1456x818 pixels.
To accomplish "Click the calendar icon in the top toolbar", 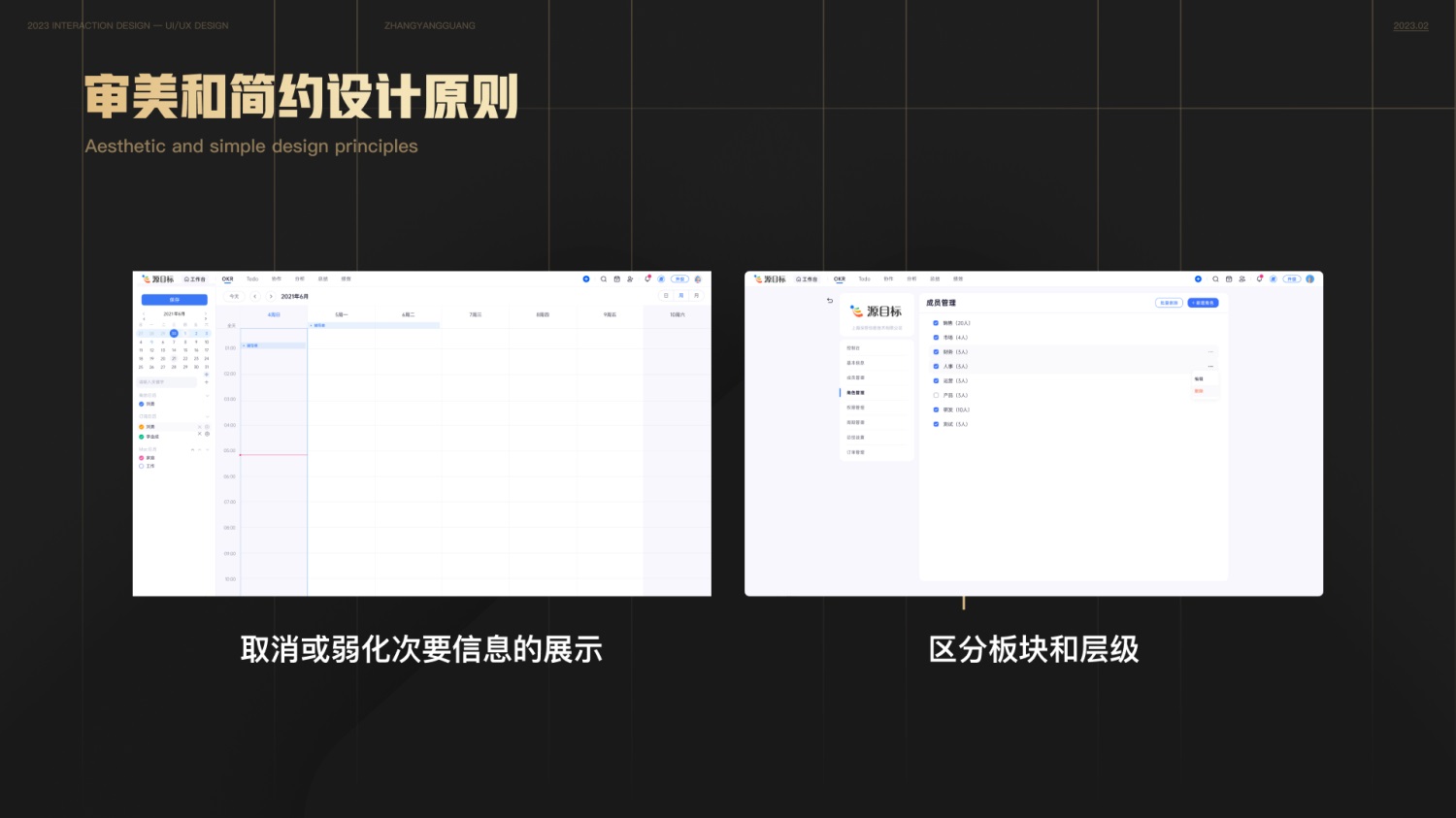I will (617, 278).
